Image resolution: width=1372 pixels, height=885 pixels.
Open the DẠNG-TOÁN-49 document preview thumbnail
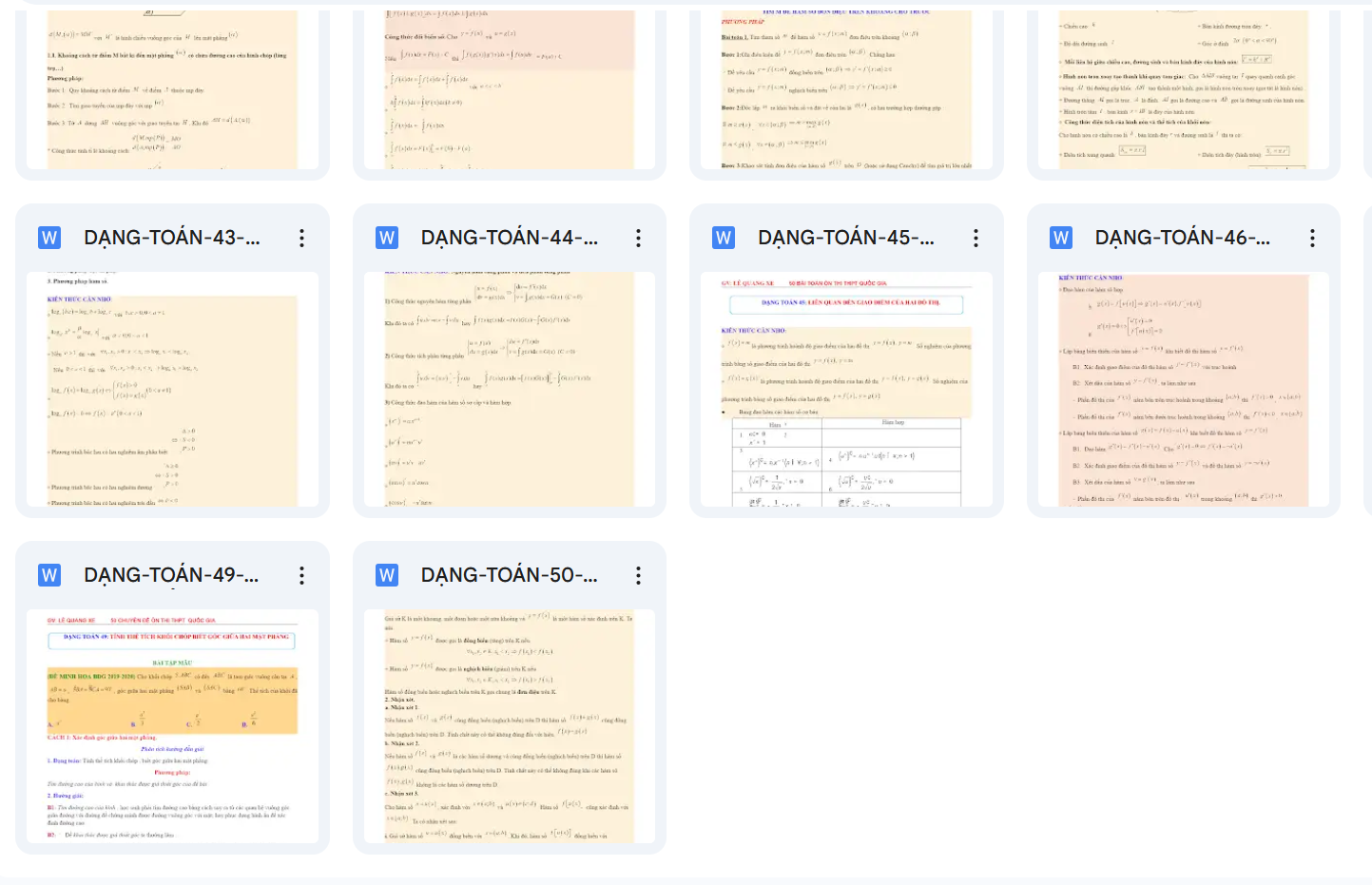[x=172, y=727]
